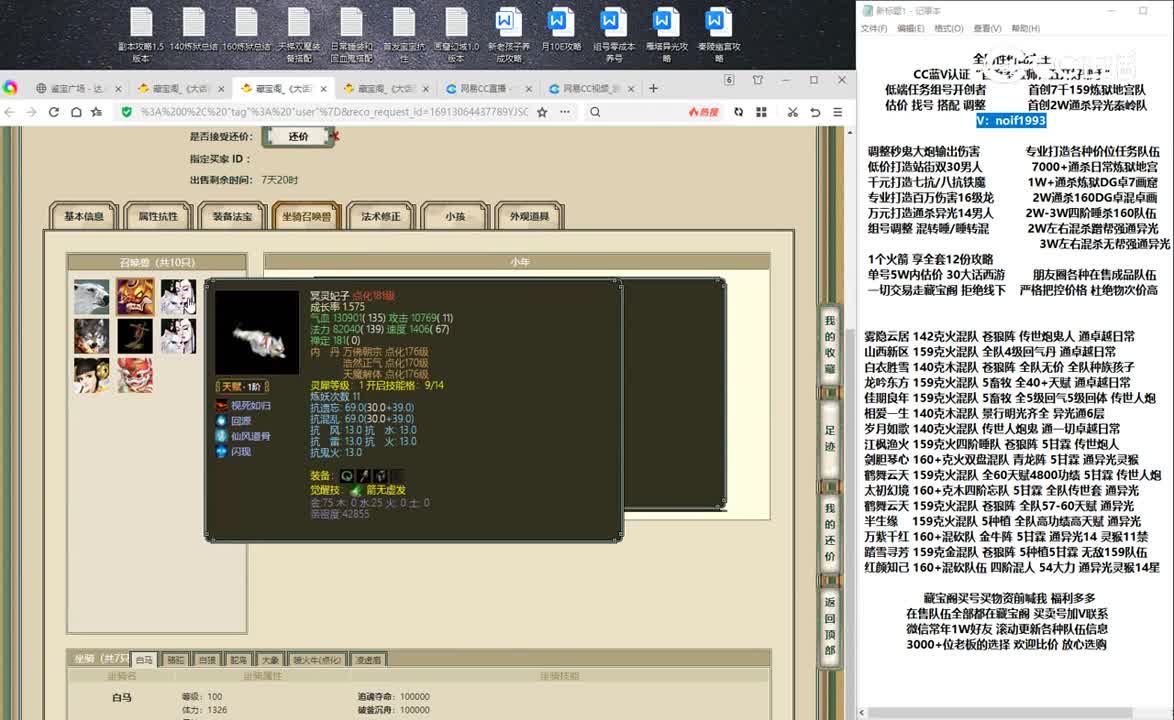
Task: Open the 组号零成本养号 document icon
Action: coord(613,34)
